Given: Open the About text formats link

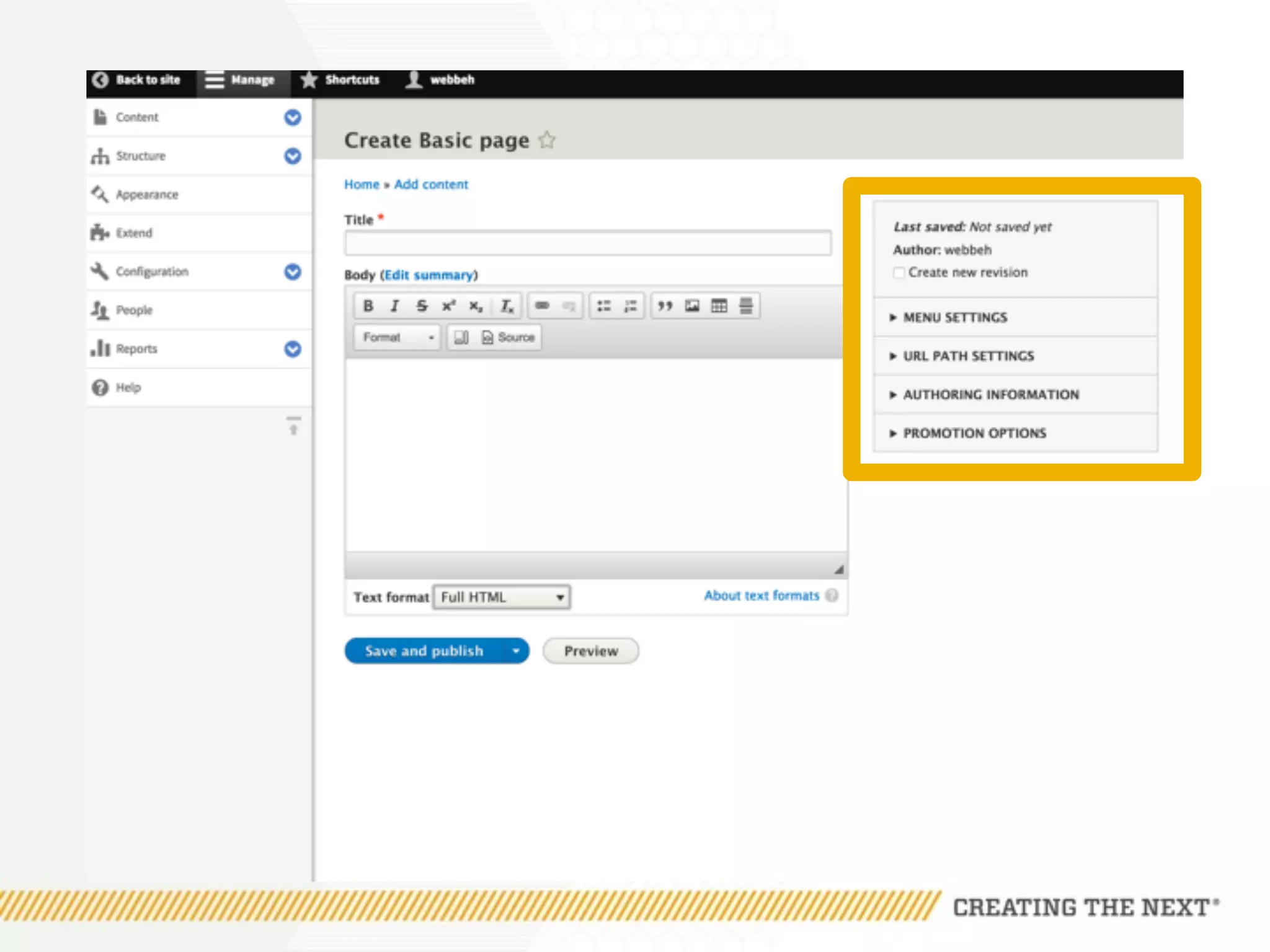Looking at the screenshot, I should coord(762,596).
